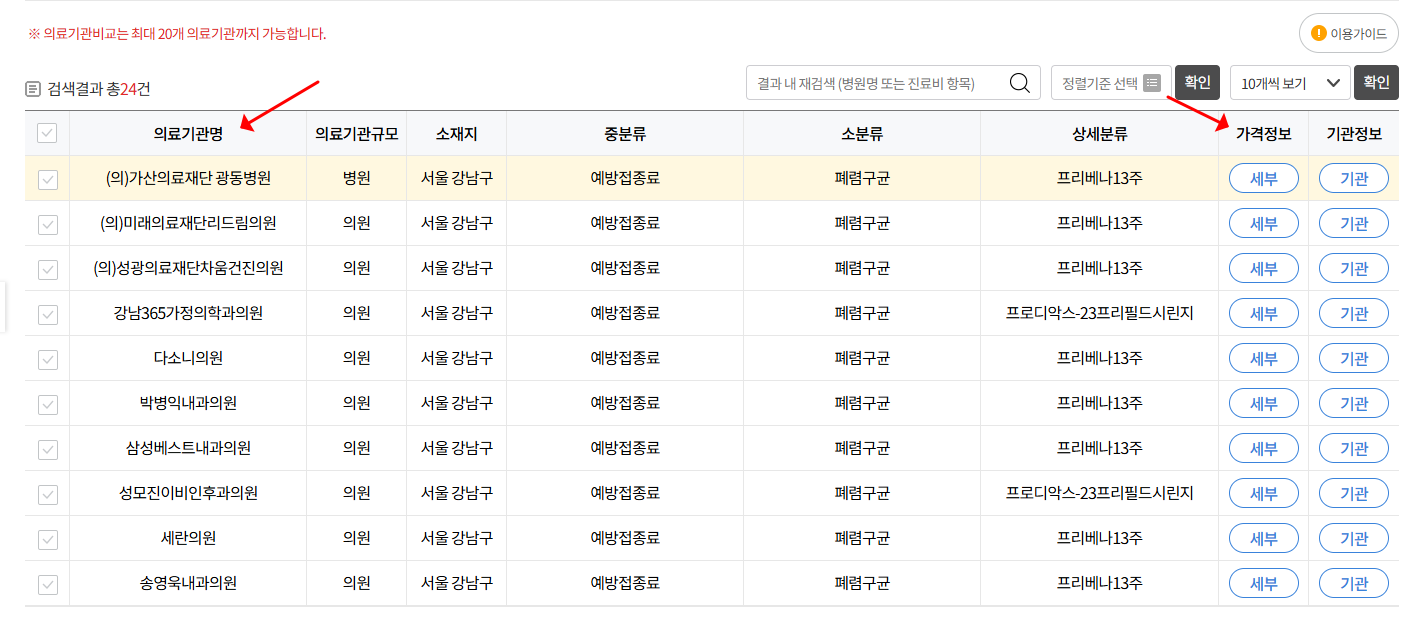Click the list icon in 정렬기준 선택
Screen dimensions: 1415x621
pos(1152,83)
